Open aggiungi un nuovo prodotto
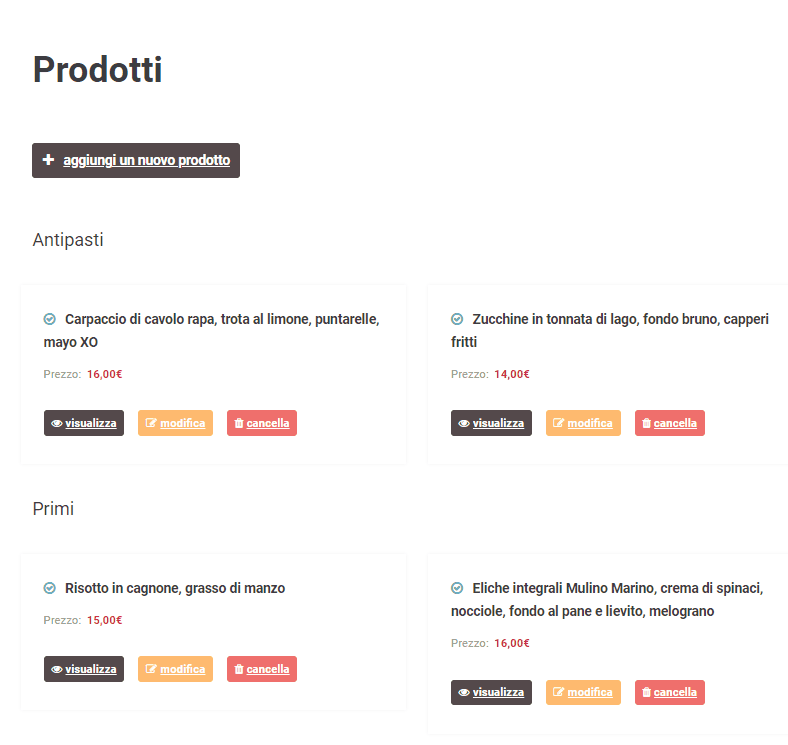 [136, 160]
